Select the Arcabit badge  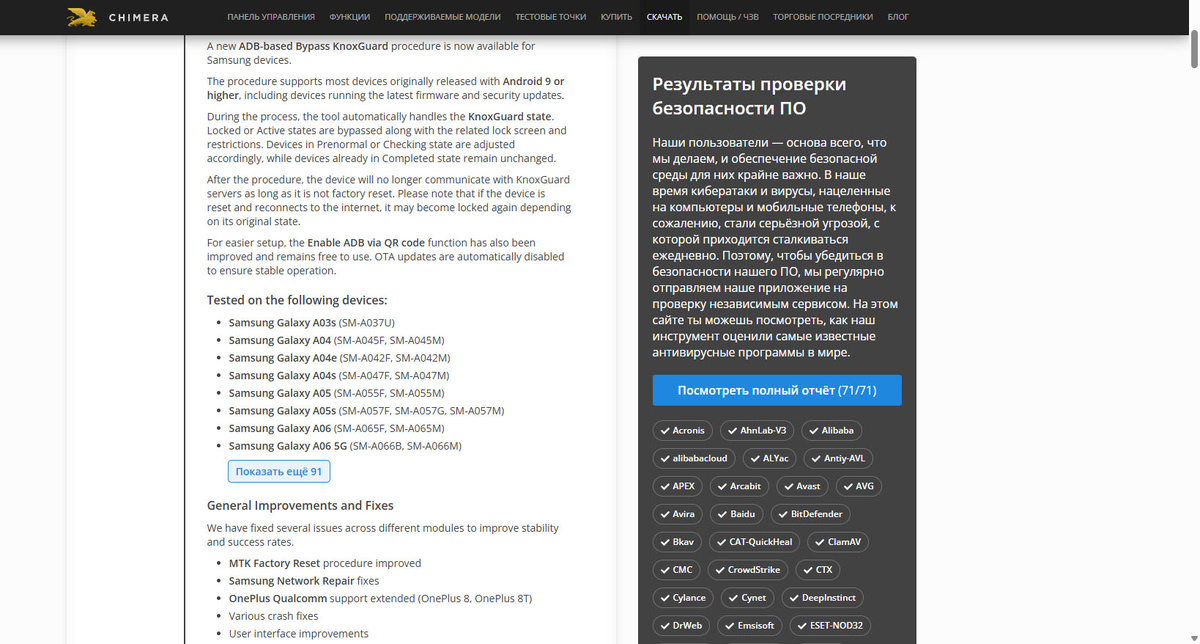click(x=740, y=486)
